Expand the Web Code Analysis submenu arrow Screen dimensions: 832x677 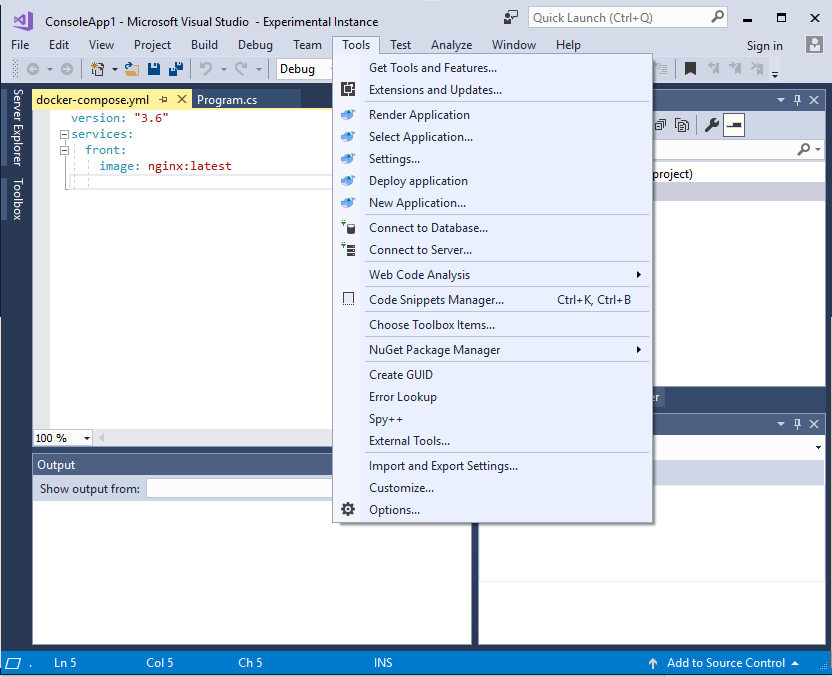[638, 275]
